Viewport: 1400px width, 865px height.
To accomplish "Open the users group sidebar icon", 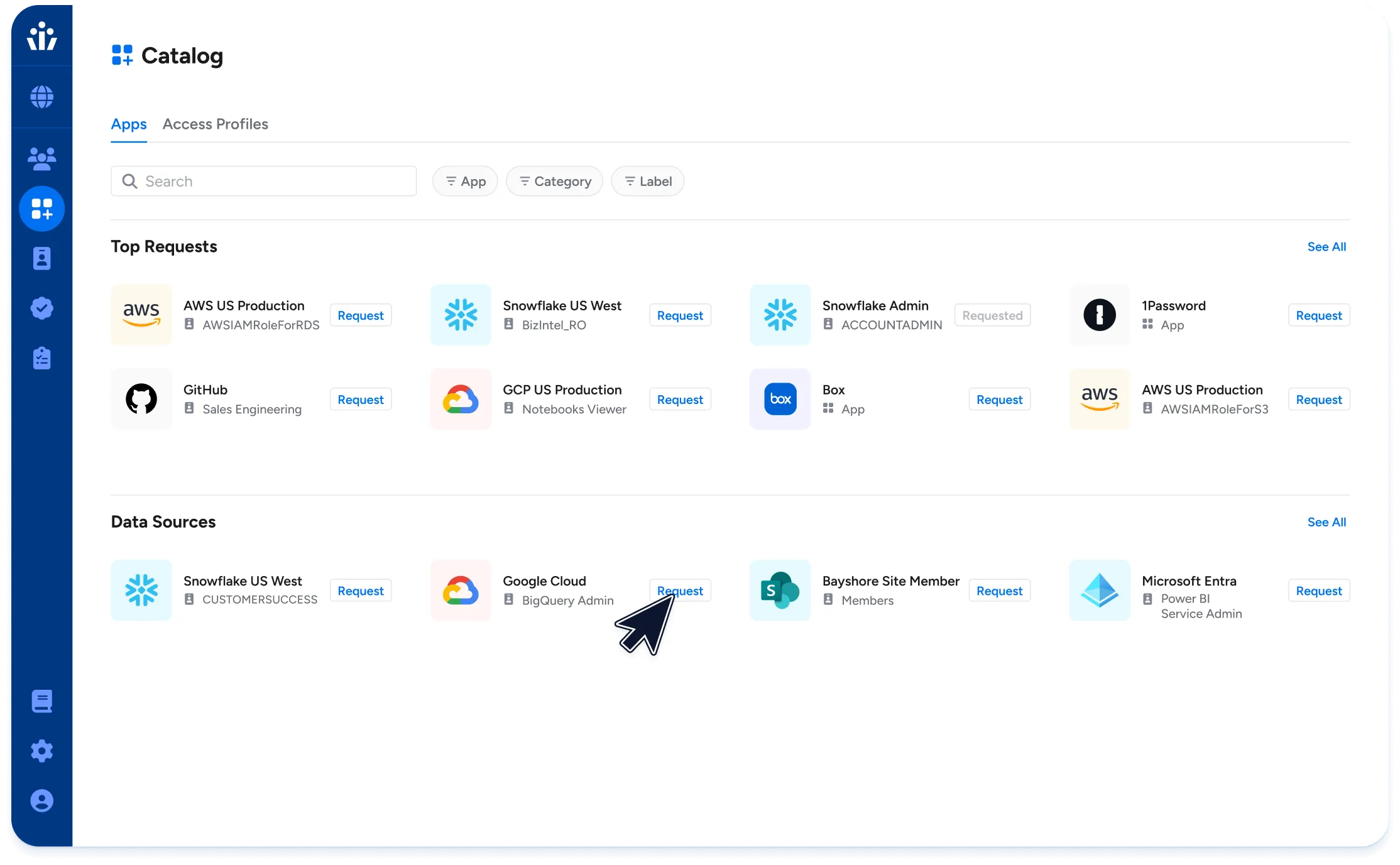I will coord(41,158).
